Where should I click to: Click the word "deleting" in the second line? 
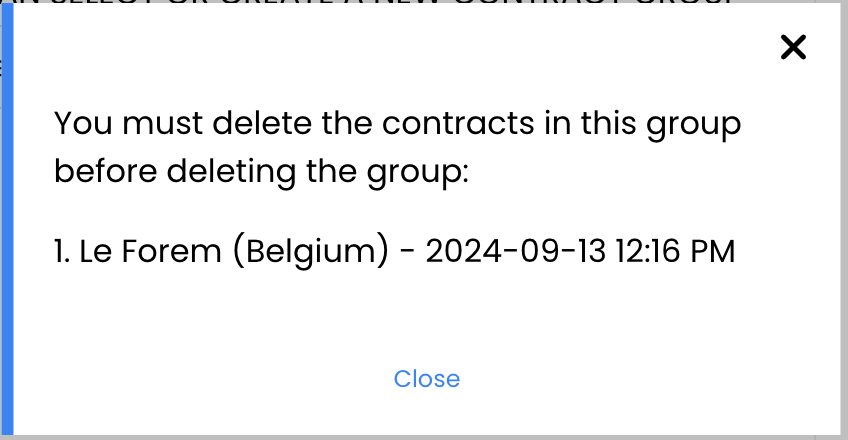point(231,173)
